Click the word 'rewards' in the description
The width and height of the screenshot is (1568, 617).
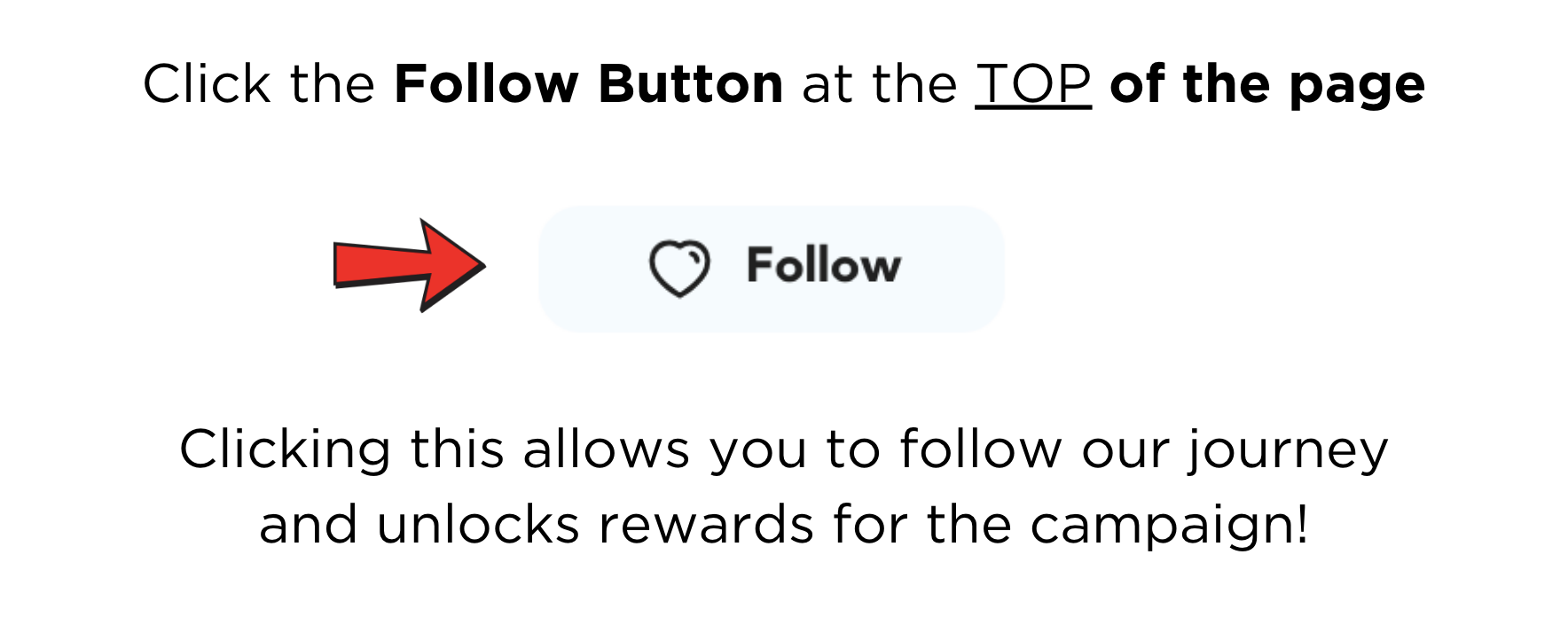click(707, 524)
